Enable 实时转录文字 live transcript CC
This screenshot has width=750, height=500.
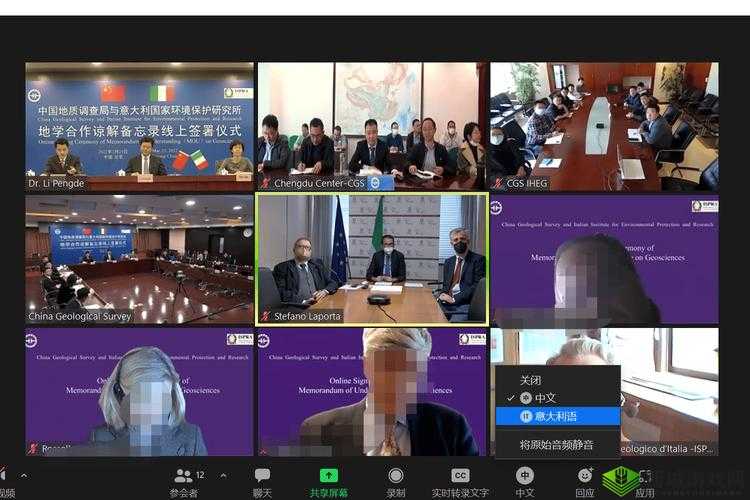click(x=460, y=482)
